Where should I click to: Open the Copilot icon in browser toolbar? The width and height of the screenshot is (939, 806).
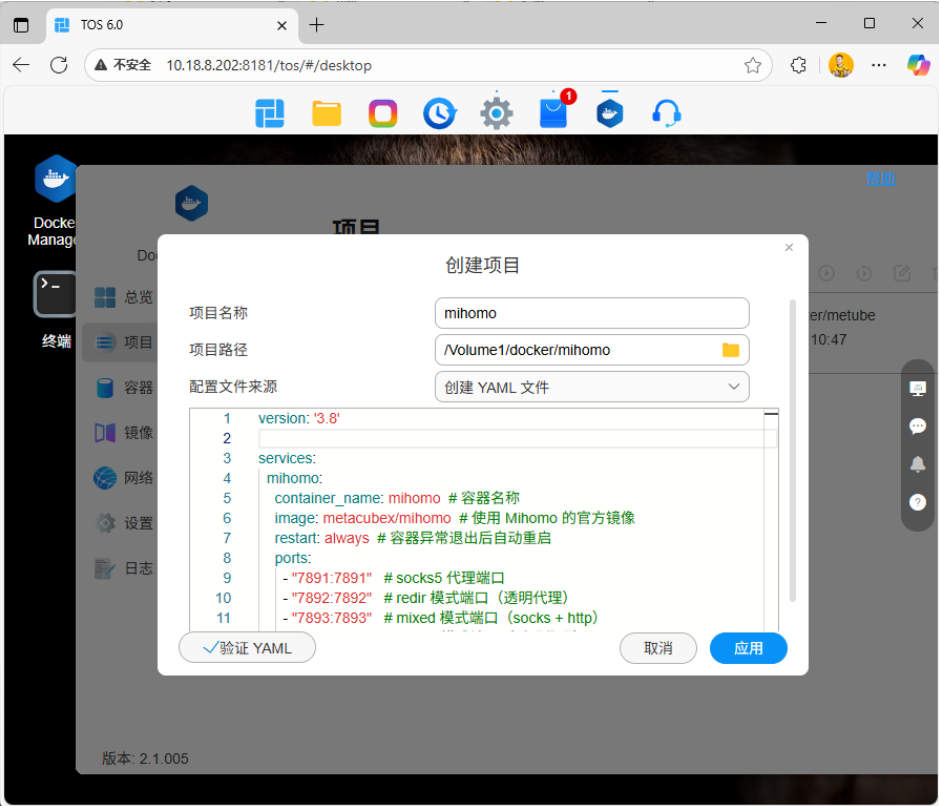918,65
